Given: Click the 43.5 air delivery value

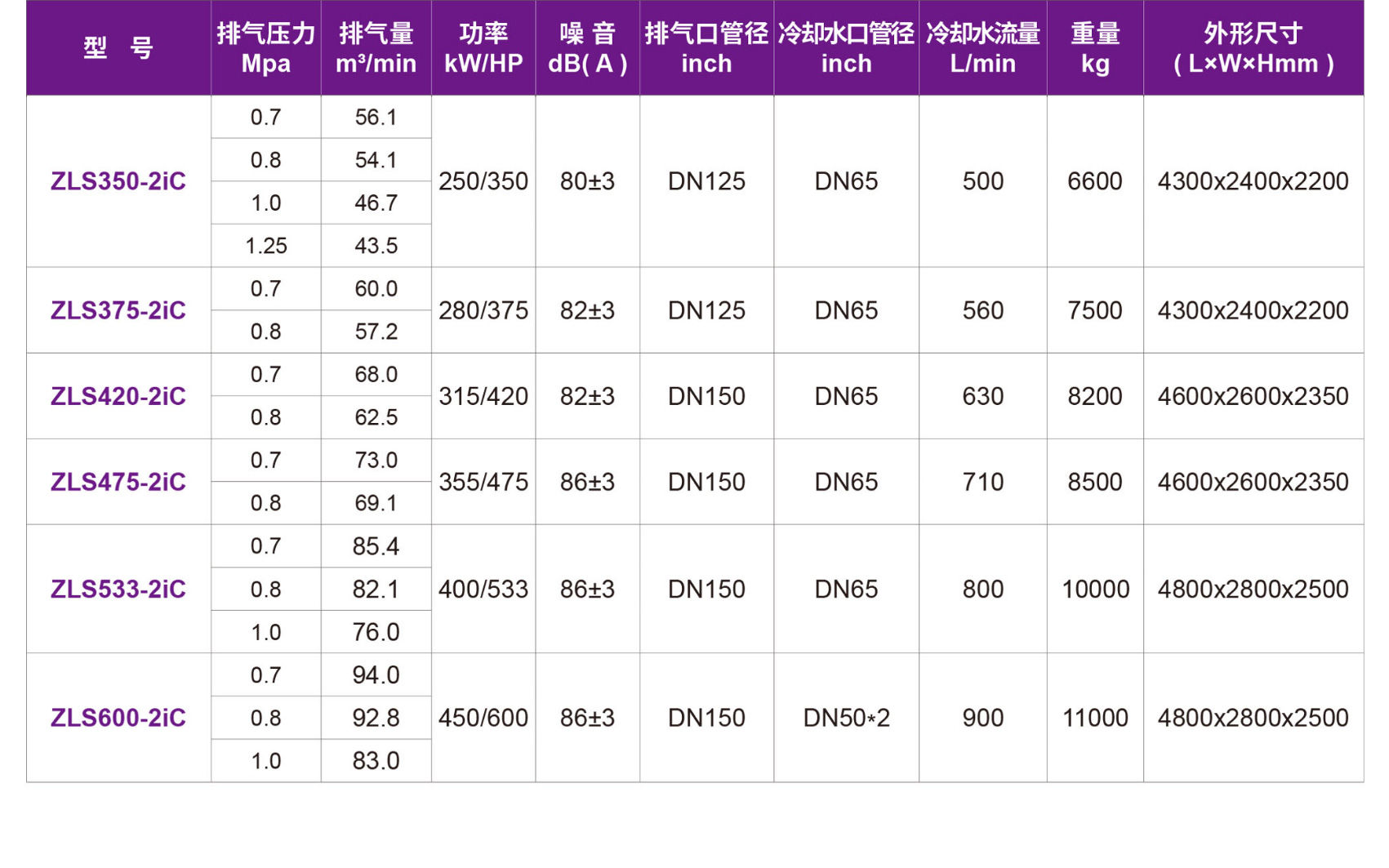Looking at the screenshot, I should [x=376, y=246].
